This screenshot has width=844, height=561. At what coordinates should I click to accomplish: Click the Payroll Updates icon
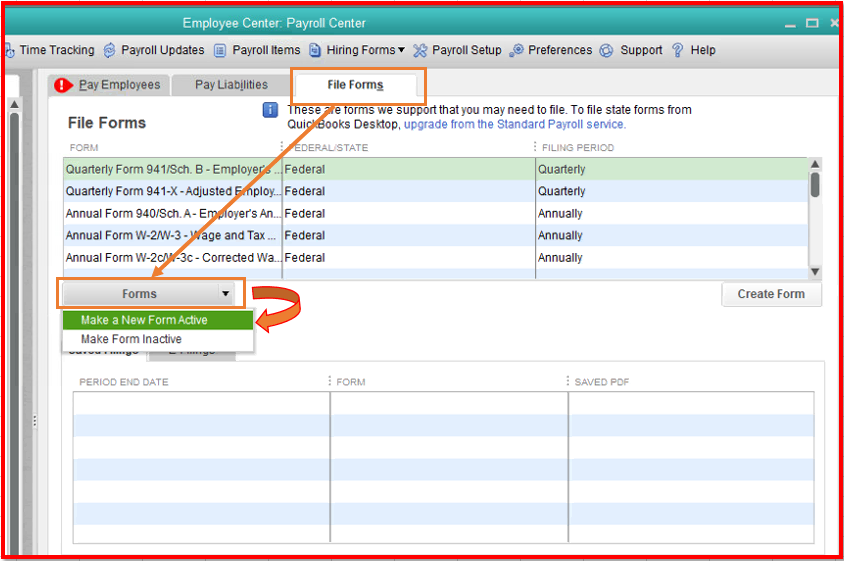pos(109,50)
